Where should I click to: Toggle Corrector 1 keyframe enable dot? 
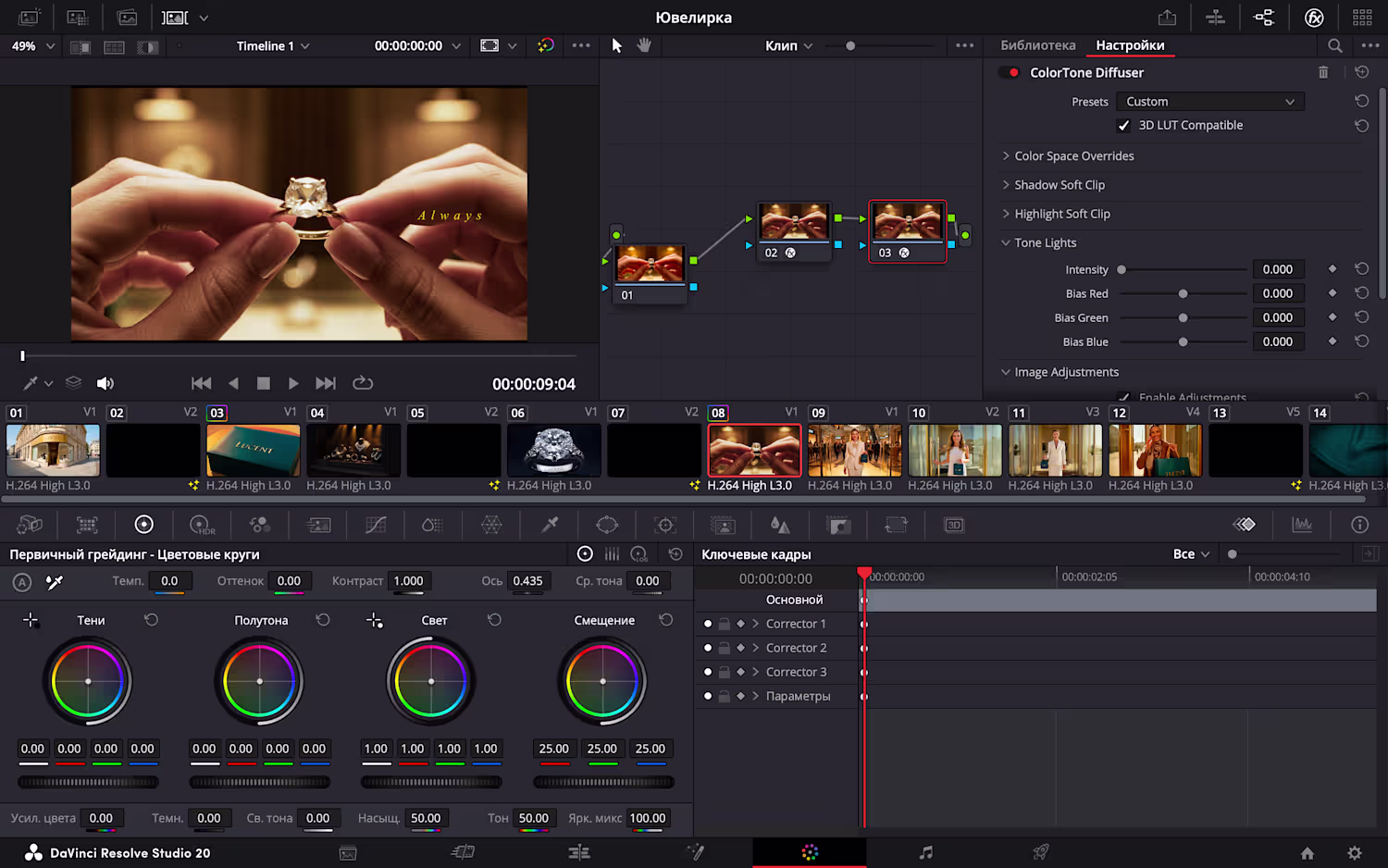(708, 624)
